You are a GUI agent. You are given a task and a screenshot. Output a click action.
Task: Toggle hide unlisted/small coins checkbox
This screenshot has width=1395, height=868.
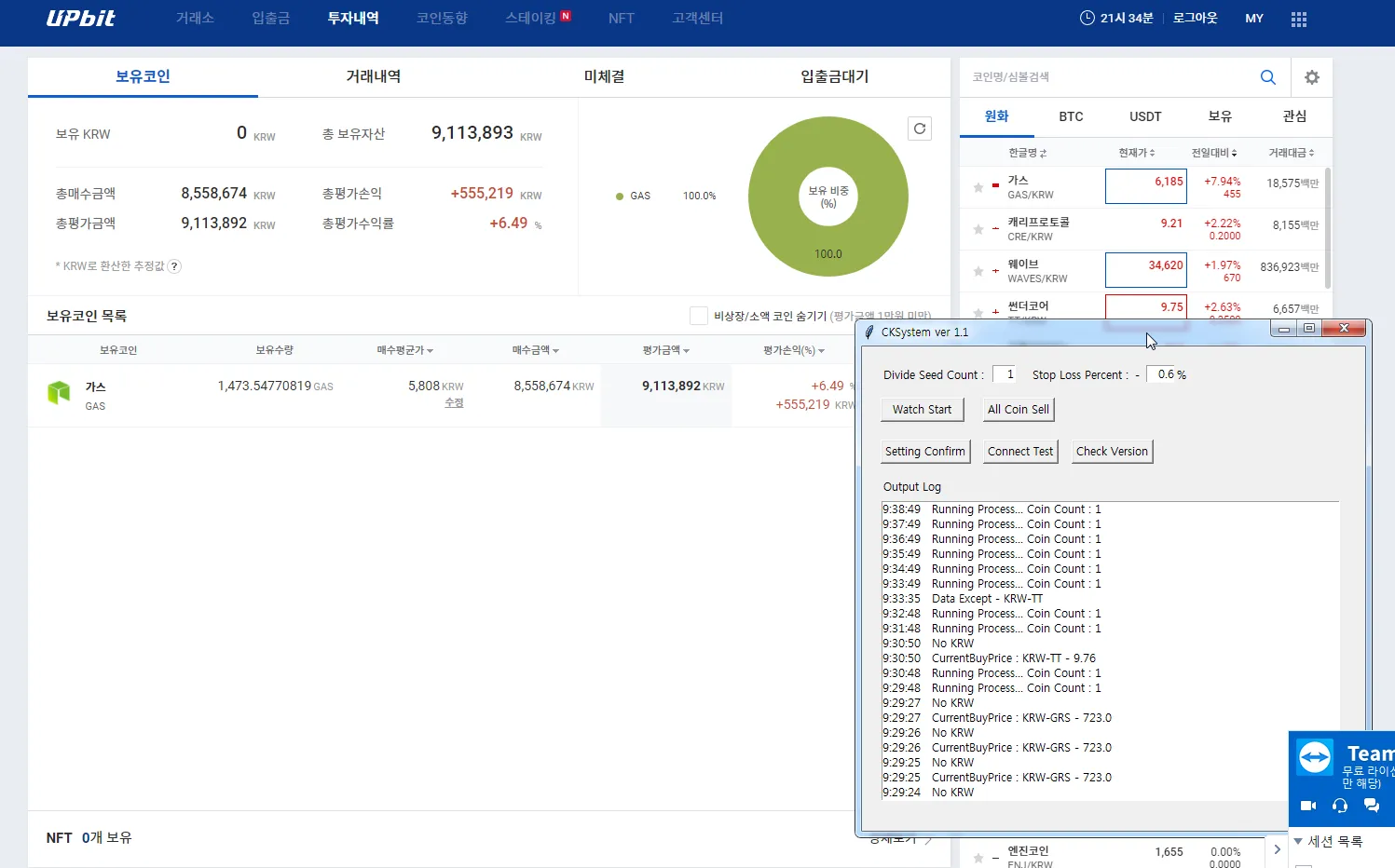[x=698, y=316]
